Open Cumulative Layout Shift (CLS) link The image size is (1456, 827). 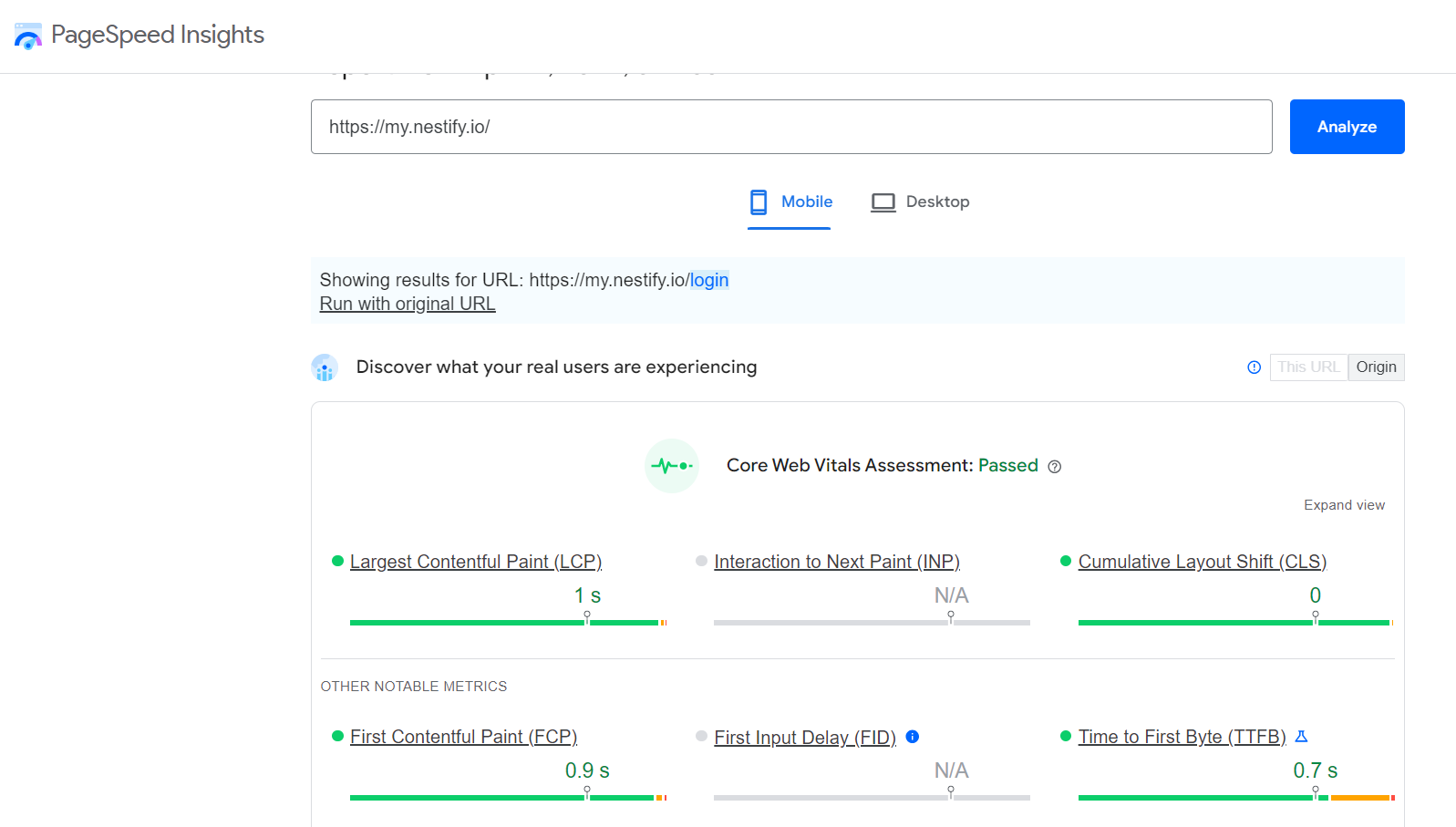[x=1203, y=562]
